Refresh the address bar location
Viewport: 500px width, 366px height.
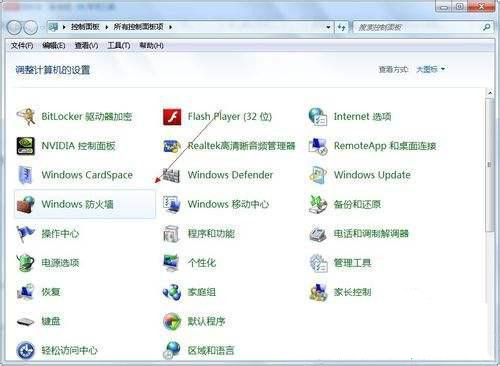[342, 27]
